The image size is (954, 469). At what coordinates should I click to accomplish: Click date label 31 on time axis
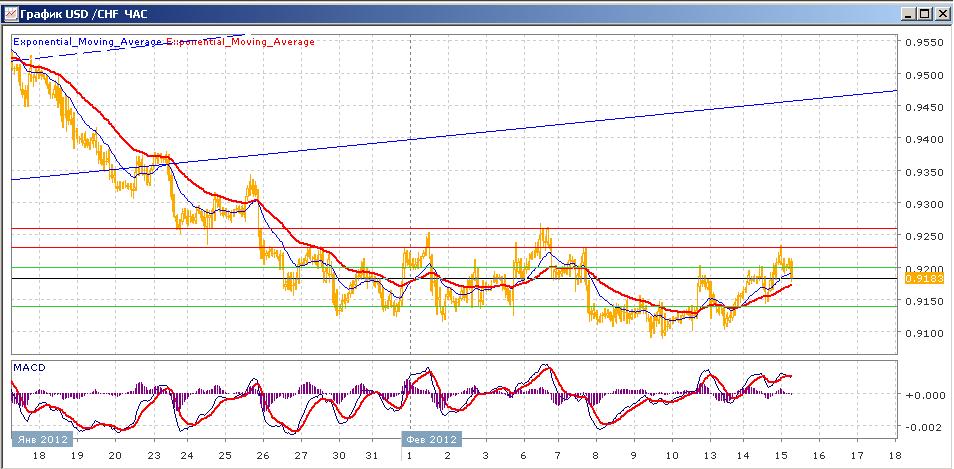372,456
